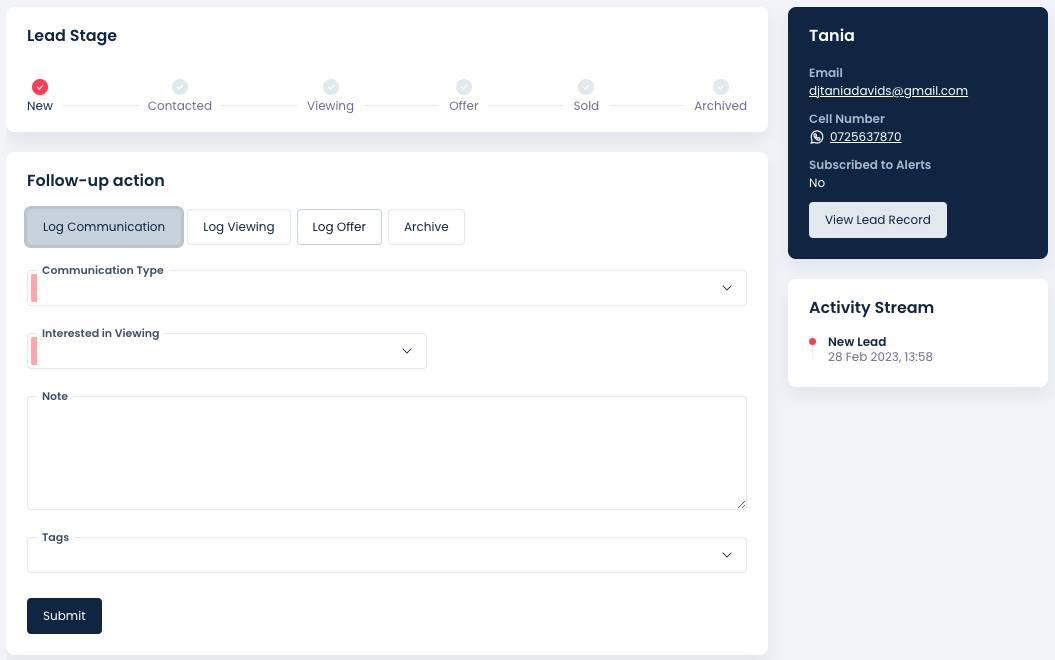
Task: Click the WhatsApp icon beside cell number
Action: [x=816, y=137]
